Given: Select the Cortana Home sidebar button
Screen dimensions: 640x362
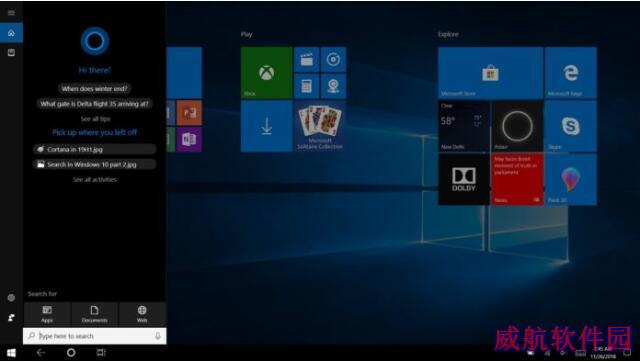Looking at the screenshot, I should 11,33.
